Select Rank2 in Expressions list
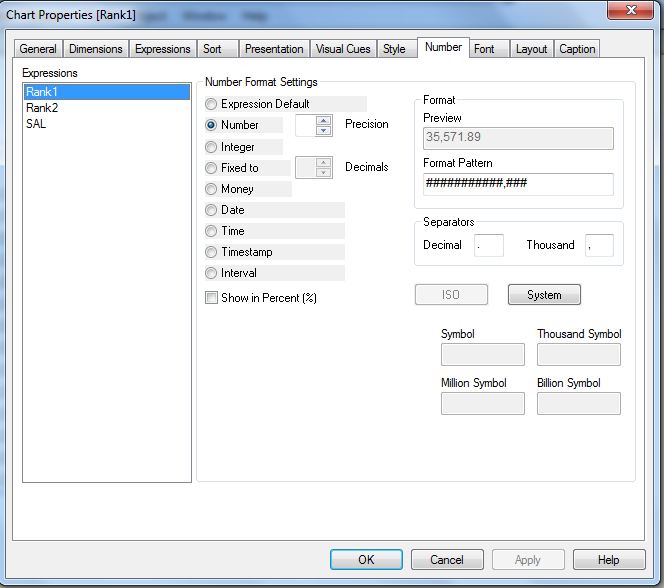 click(107, 108)
